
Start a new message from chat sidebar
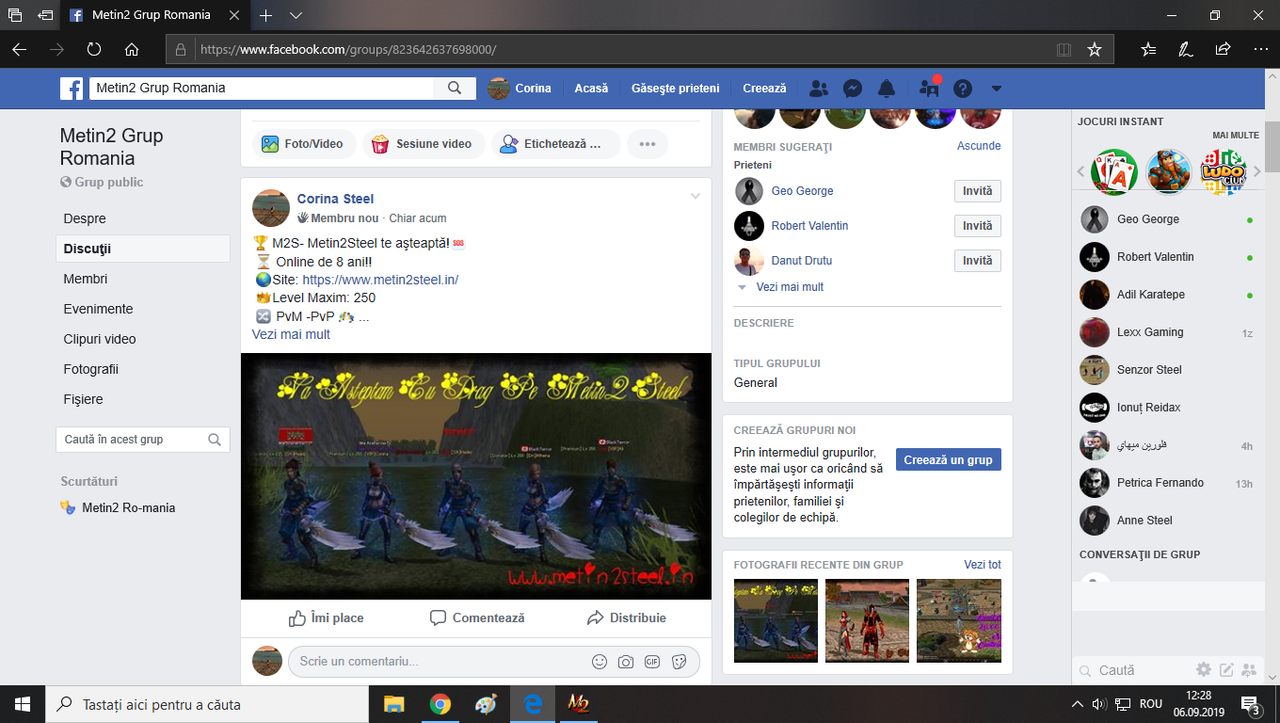[1226, 670]
